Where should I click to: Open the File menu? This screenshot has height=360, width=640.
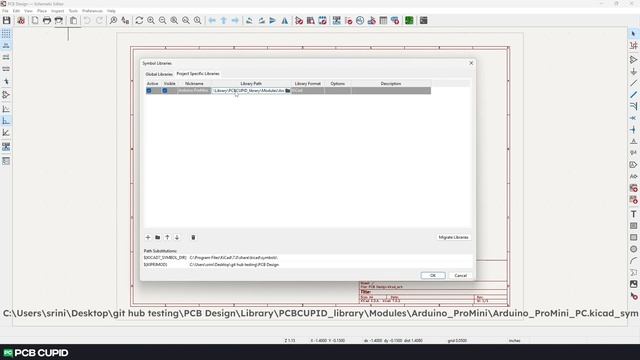(5, 11)
